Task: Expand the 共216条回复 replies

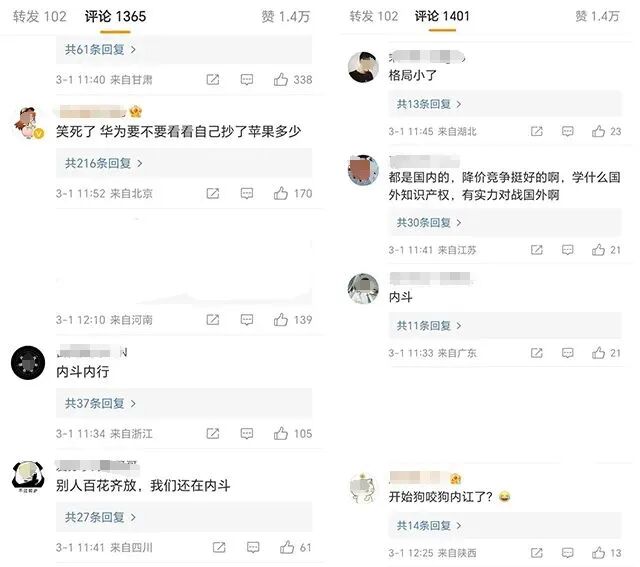Action: (104, 163)
